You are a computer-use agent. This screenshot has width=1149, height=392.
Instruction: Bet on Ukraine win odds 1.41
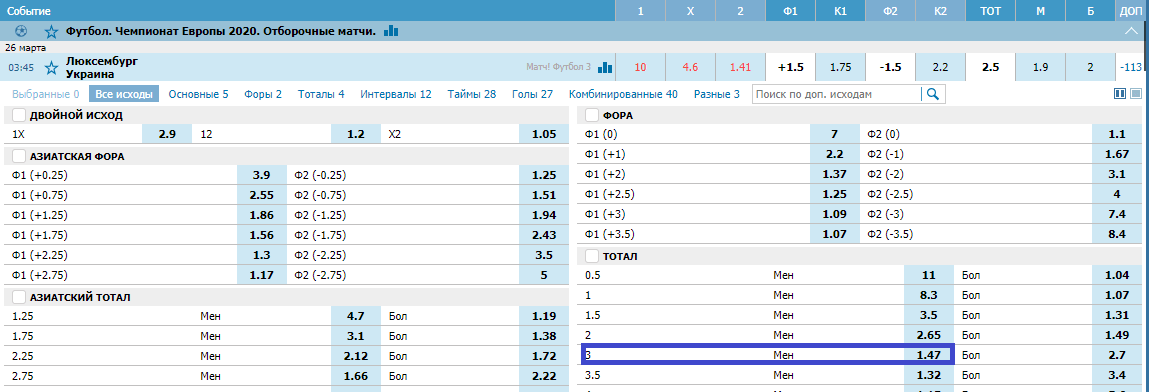coord(740,67)
